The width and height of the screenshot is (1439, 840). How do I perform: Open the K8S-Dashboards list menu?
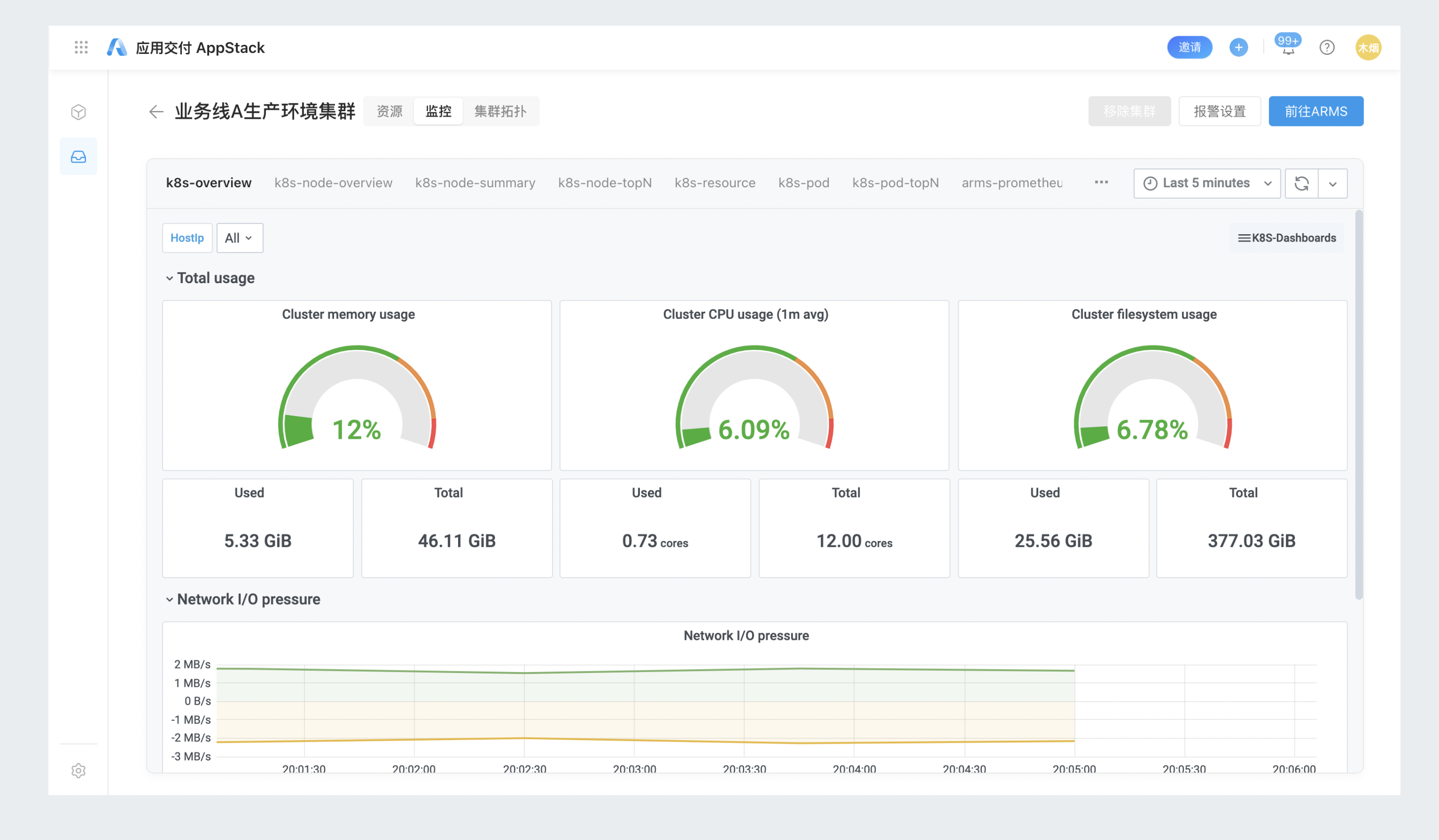tap(1286, 238)
